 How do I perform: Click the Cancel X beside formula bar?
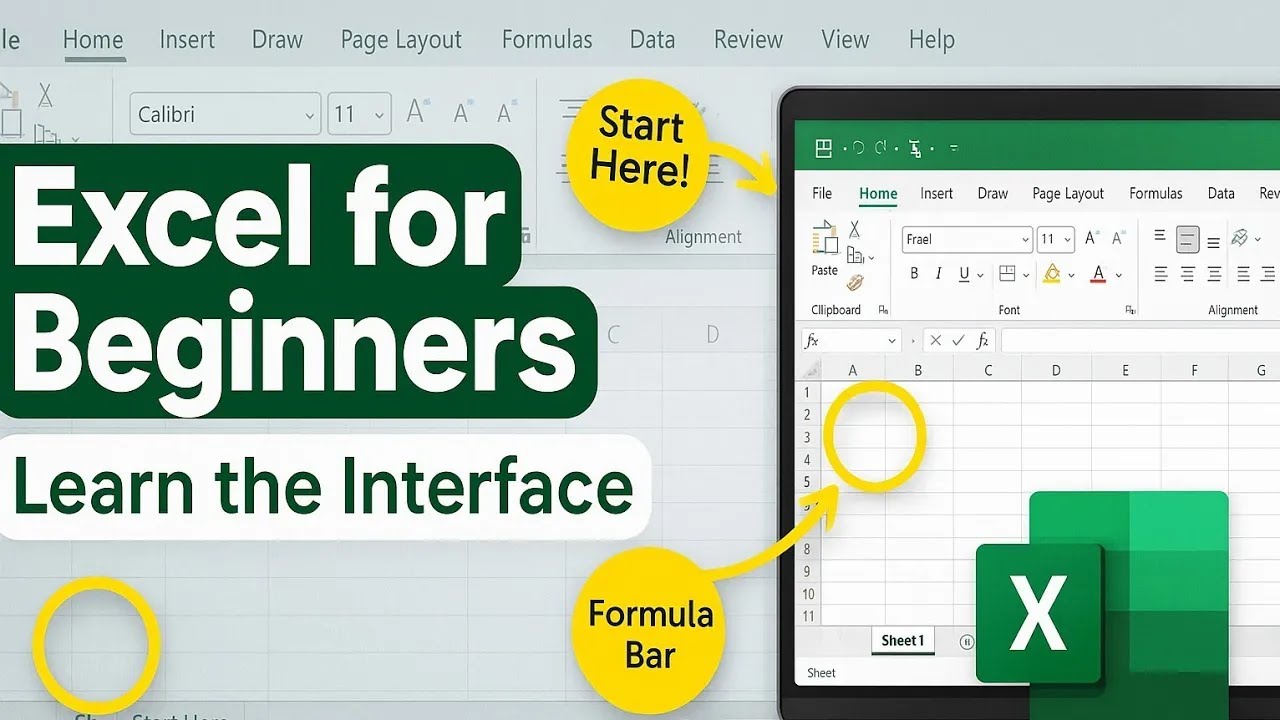tap(935, 341)
